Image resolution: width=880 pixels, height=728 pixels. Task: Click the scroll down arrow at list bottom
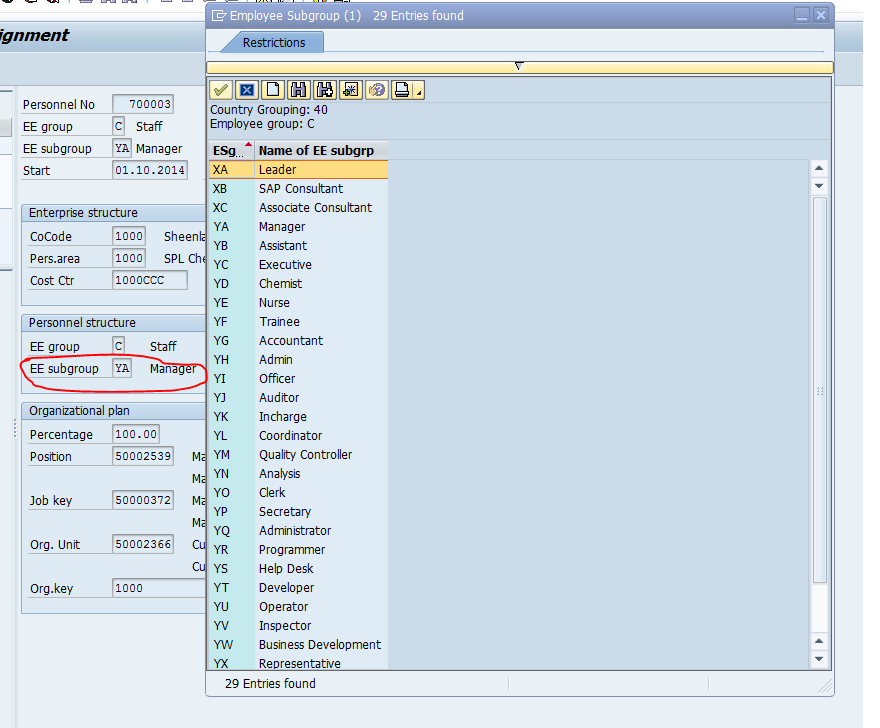[x=819, y=659]
